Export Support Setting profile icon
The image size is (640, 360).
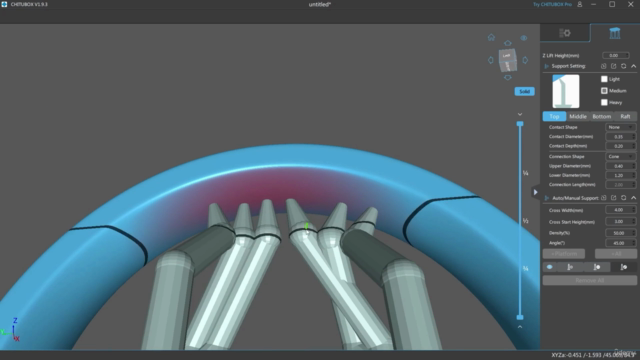(x=613, y=66)
